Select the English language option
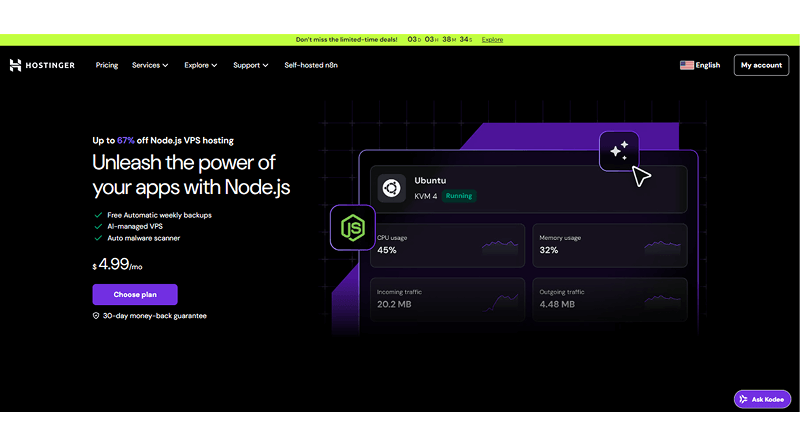 click(708, 65)
